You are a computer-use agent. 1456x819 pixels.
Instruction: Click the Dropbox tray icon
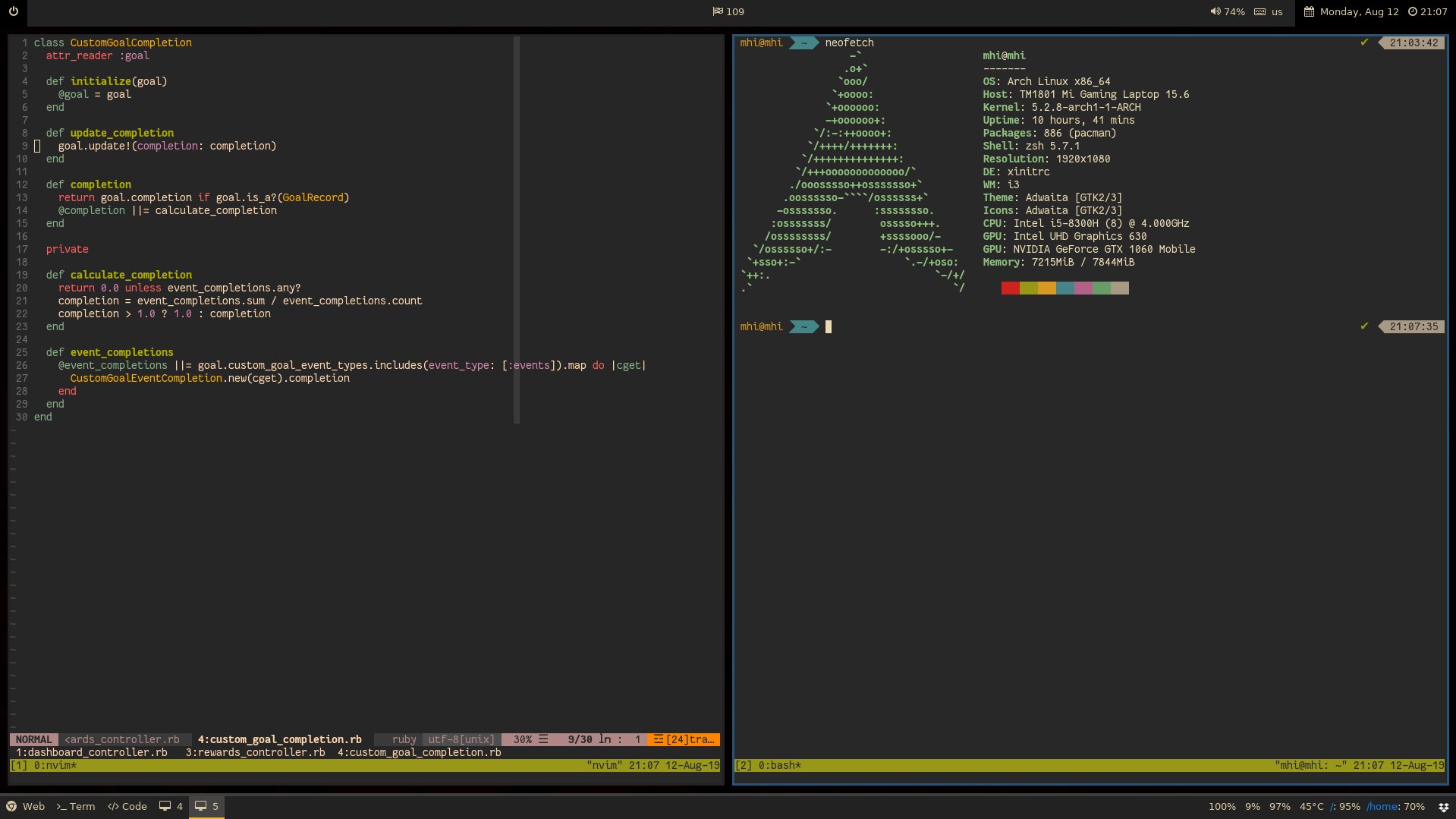[1443, 807]
